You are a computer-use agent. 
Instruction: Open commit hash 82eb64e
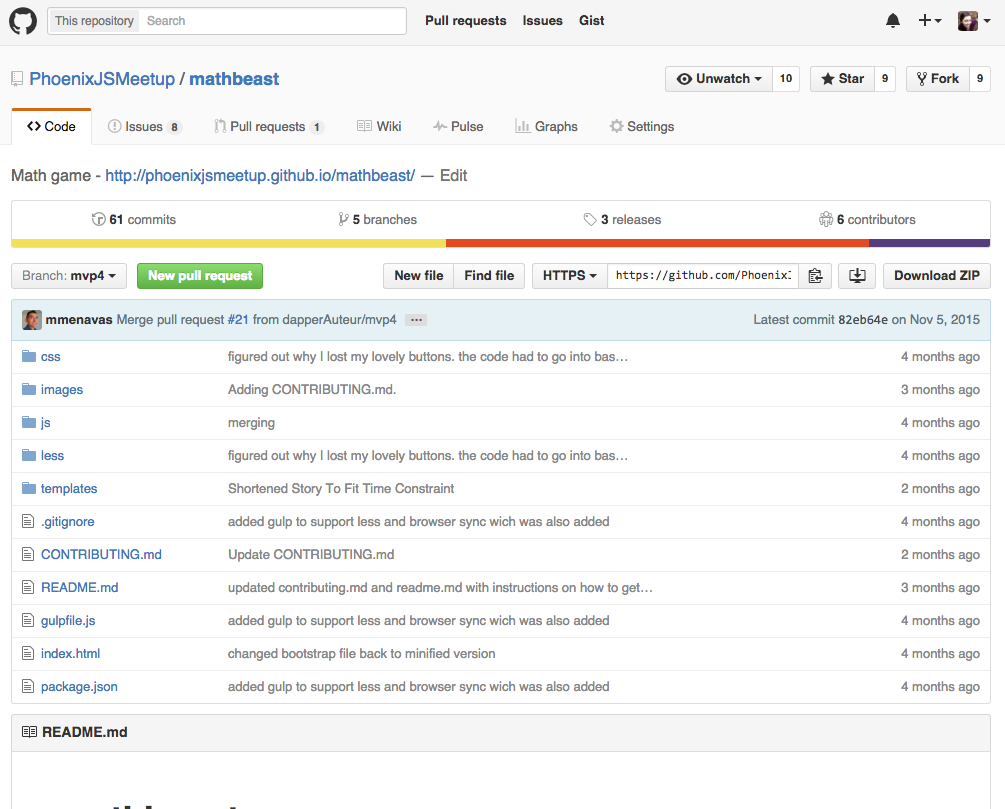point(863,320)
